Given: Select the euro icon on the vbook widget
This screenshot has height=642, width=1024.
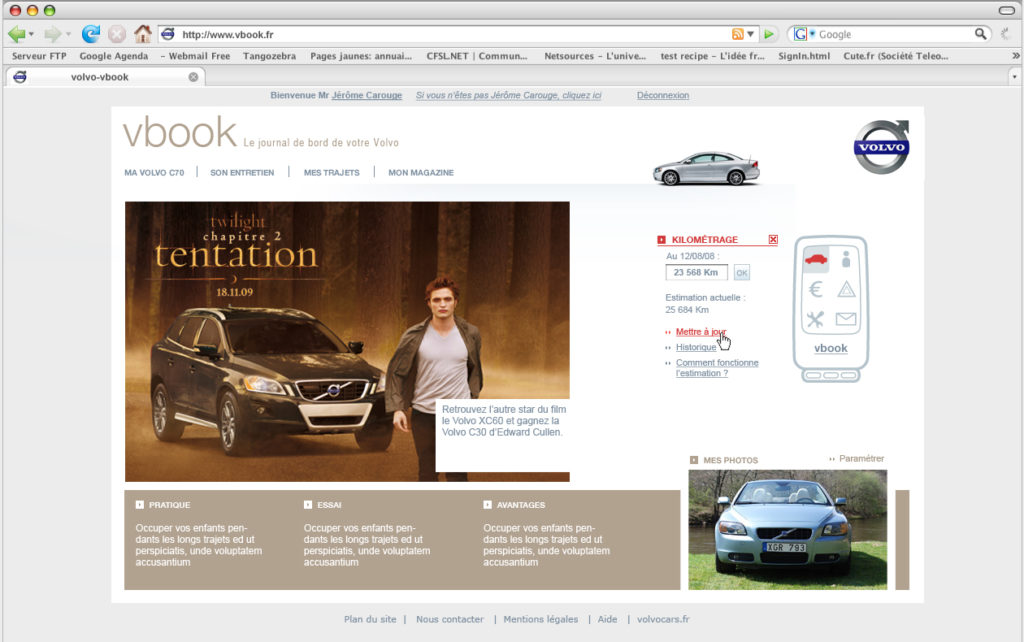Looking at the screenshot, I should [x=815, y=289].
